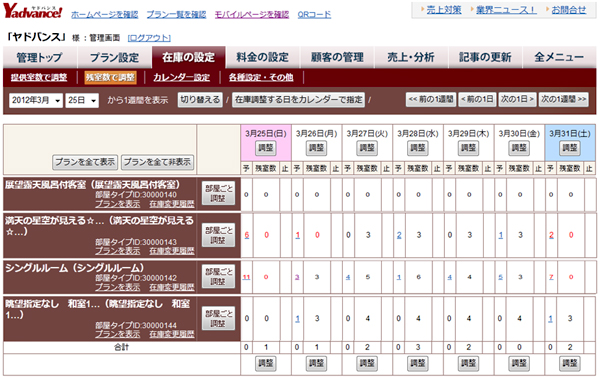Click the Yadvance! logo
This screenshot has height=378, width=600.
click(33, 11)
